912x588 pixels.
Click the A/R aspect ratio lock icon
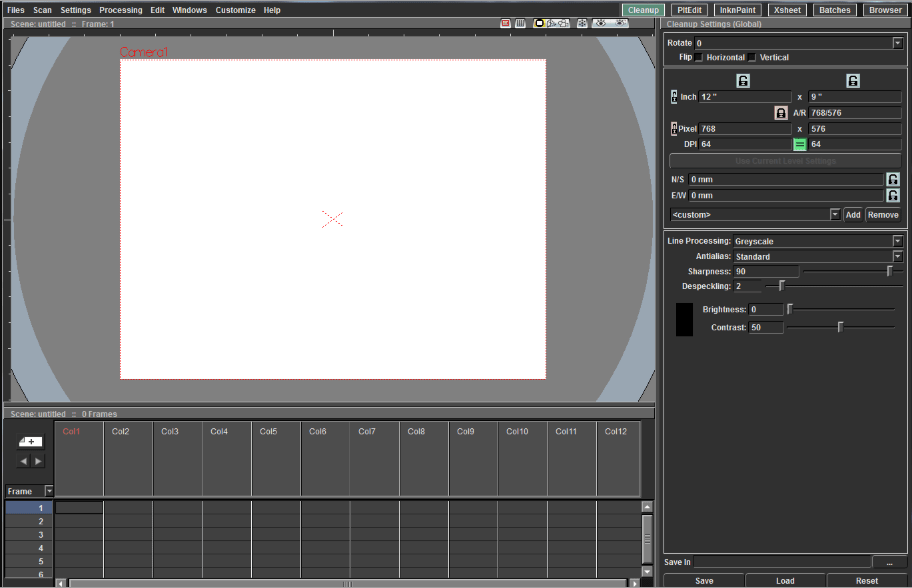click(781, 113)
